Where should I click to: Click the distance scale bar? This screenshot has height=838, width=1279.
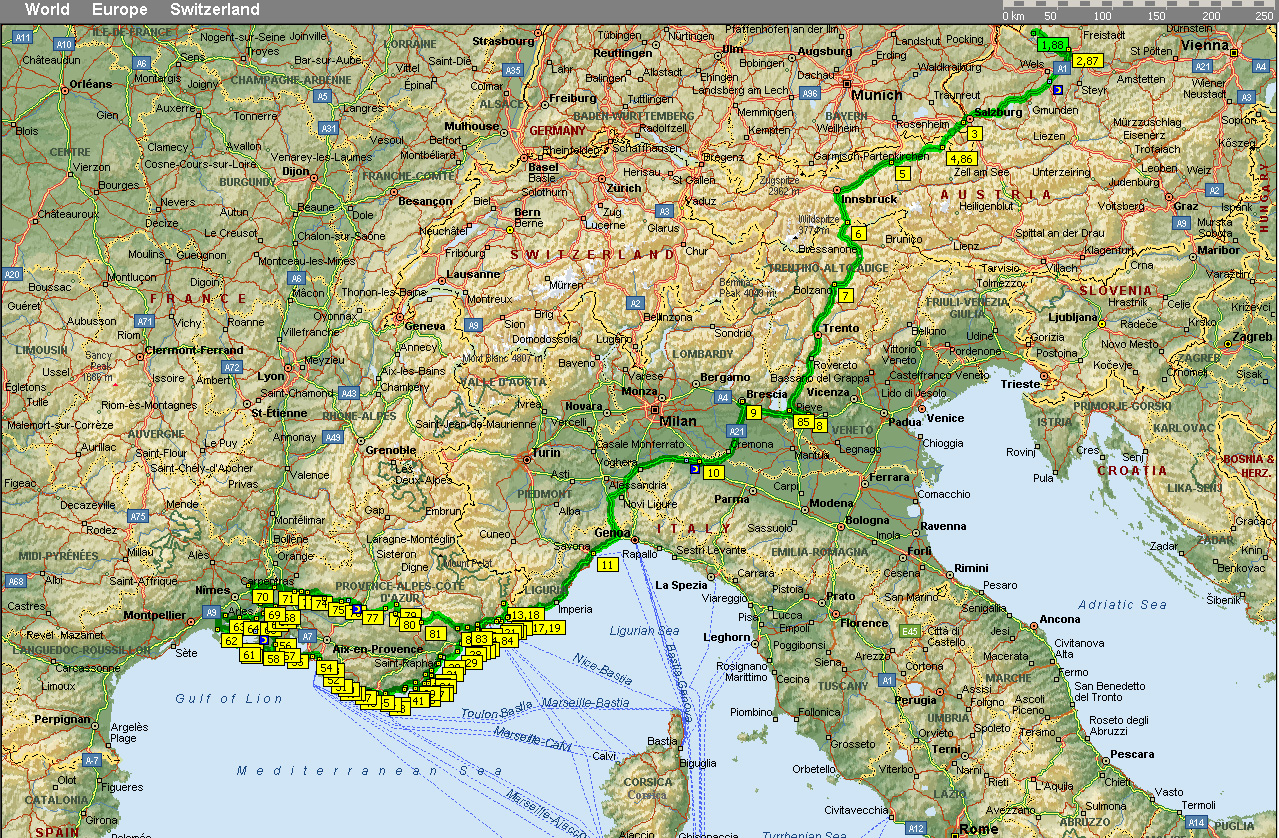1138,5
